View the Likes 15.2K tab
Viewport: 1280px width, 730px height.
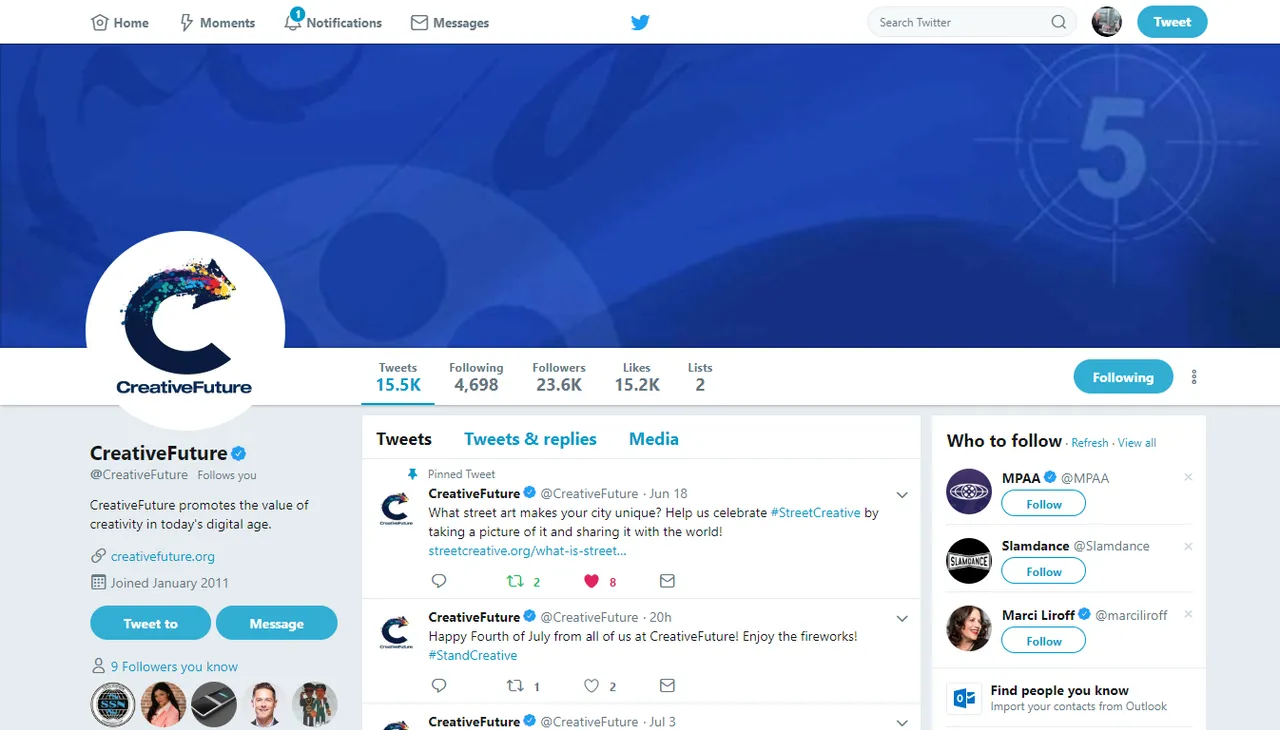click(637, 377)
